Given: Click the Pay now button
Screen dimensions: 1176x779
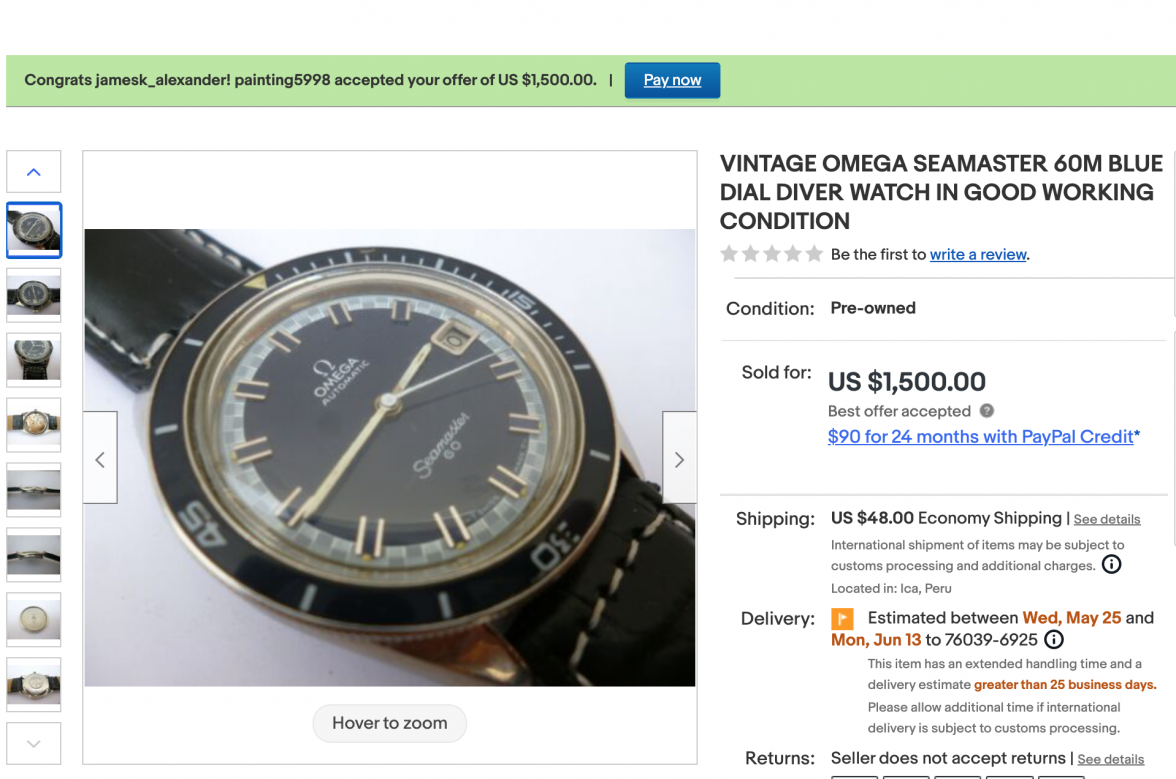Looking at the screenshot, I should point(672,80).
